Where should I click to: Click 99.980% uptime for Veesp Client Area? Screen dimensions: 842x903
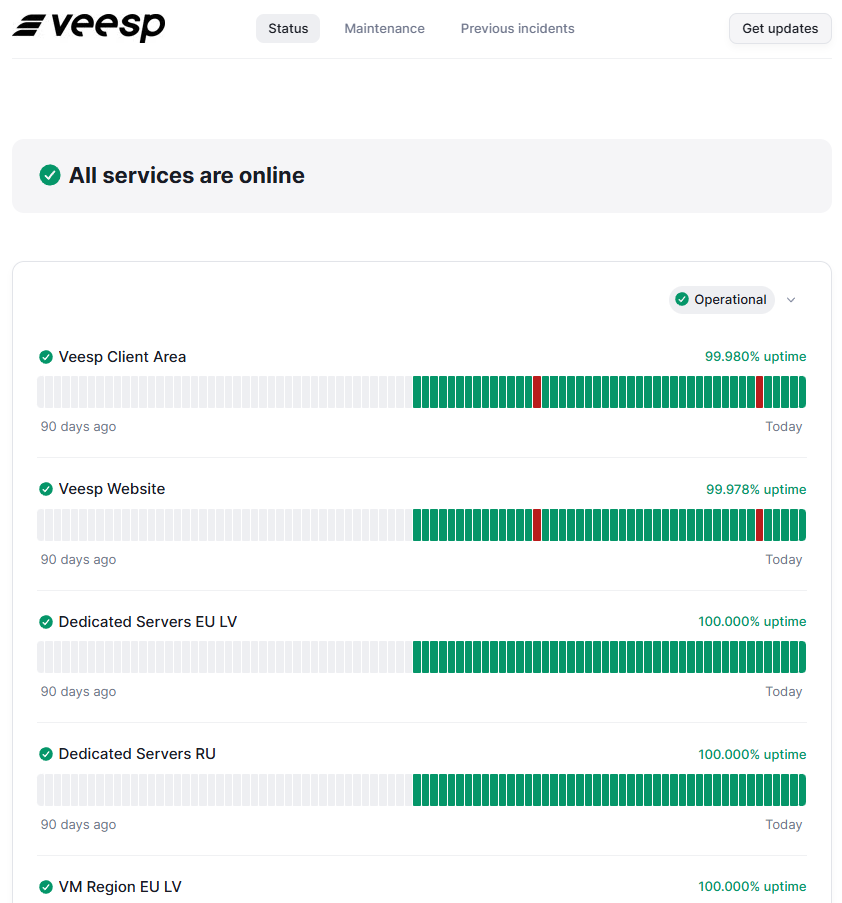pyautogui.click(x=755, y=357)
